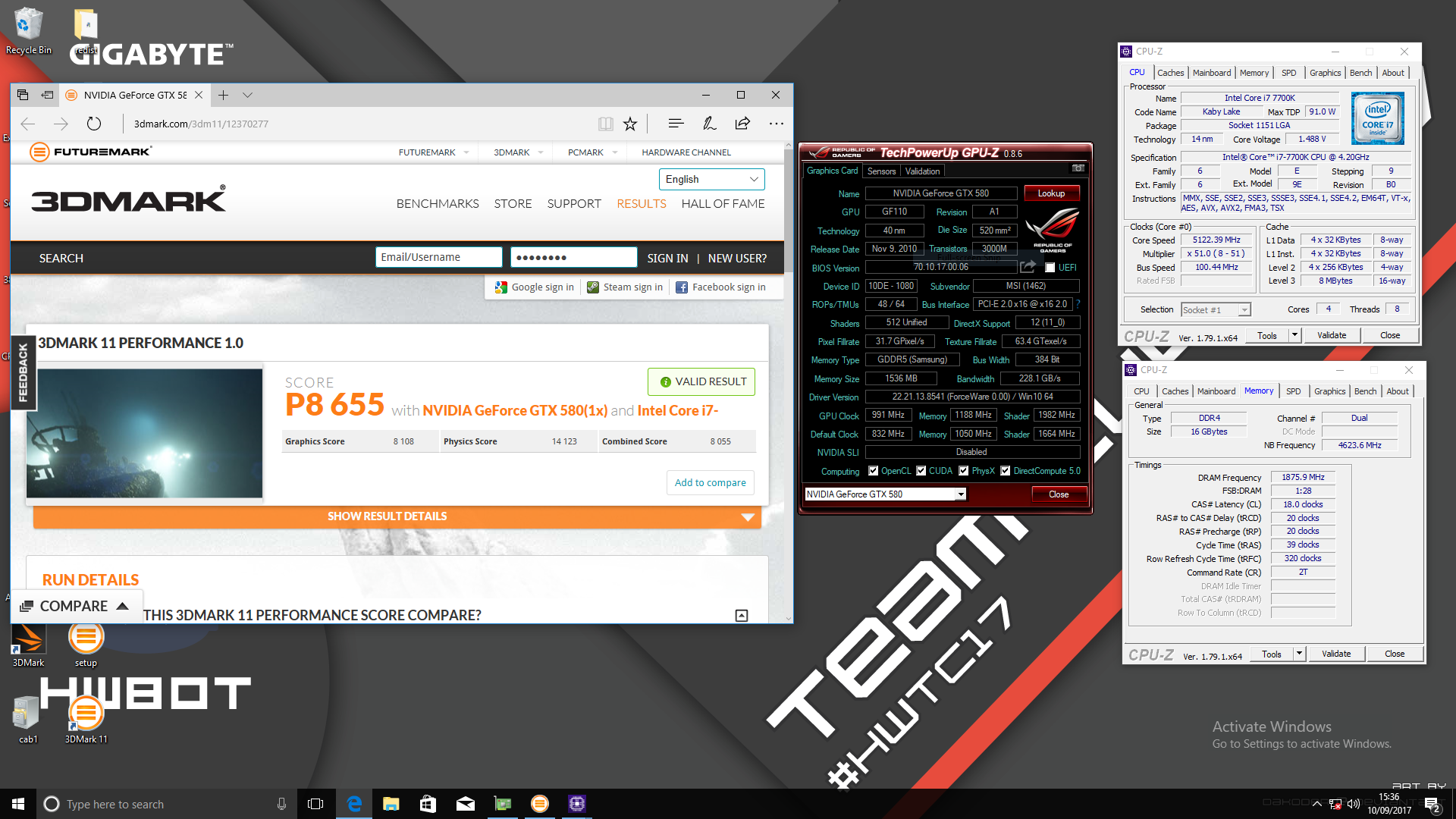Image resolution: width=1456 pixels, height=819 pixels.
Task: Open Windows Start menu
Action: pos(18,804)
